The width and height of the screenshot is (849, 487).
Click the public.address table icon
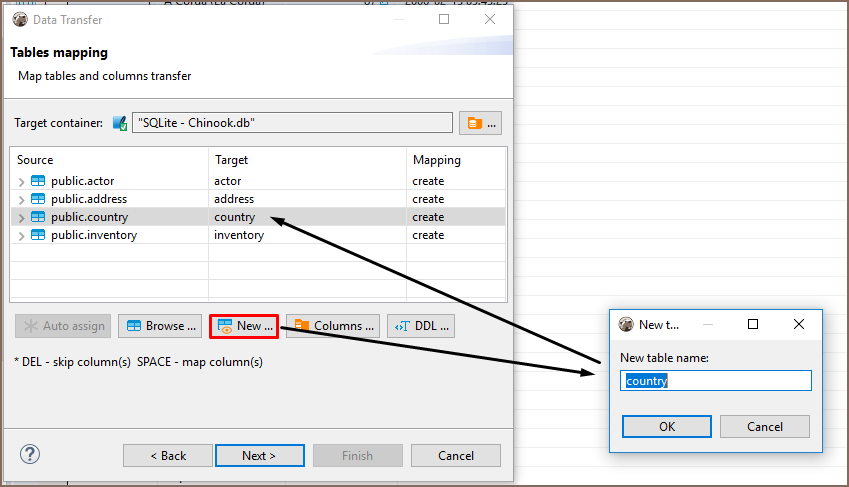click(x=38, y=199)
